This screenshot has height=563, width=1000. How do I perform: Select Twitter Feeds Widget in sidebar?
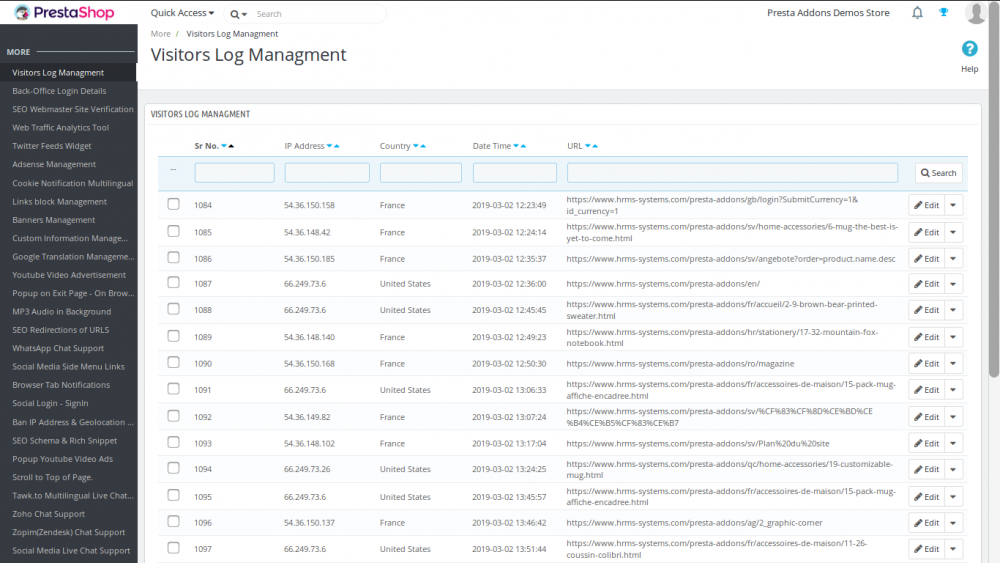(x=52, y=146)
